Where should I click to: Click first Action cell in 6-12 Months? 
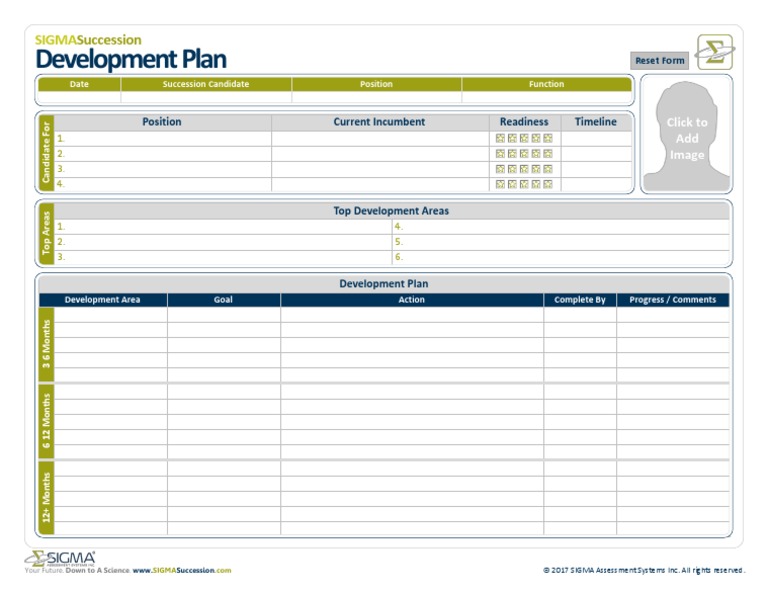(412, 392)
